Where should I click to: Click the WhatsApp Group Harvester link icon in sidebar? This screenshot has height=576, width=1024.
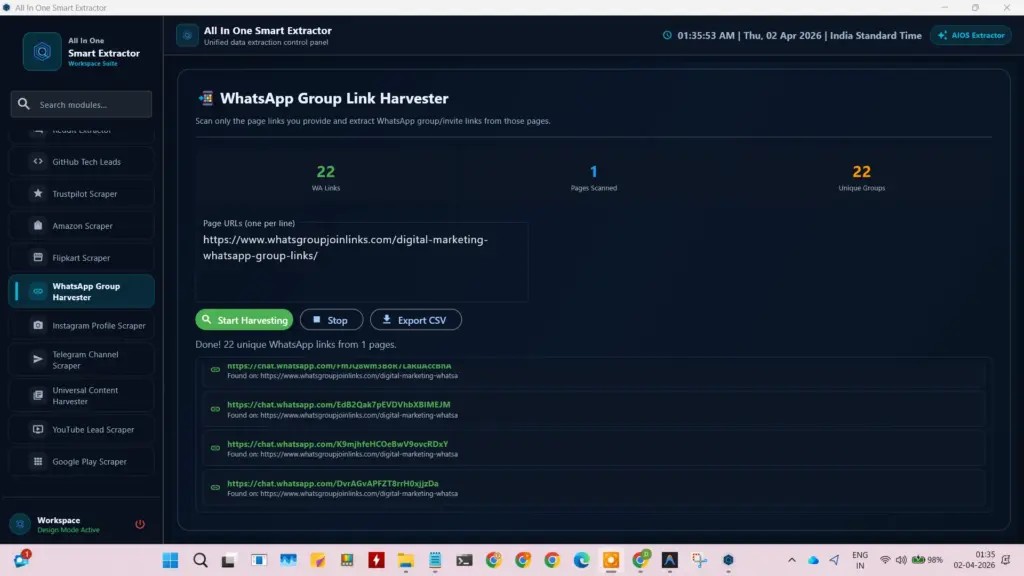pyautogui.click(x=38, y=291)
